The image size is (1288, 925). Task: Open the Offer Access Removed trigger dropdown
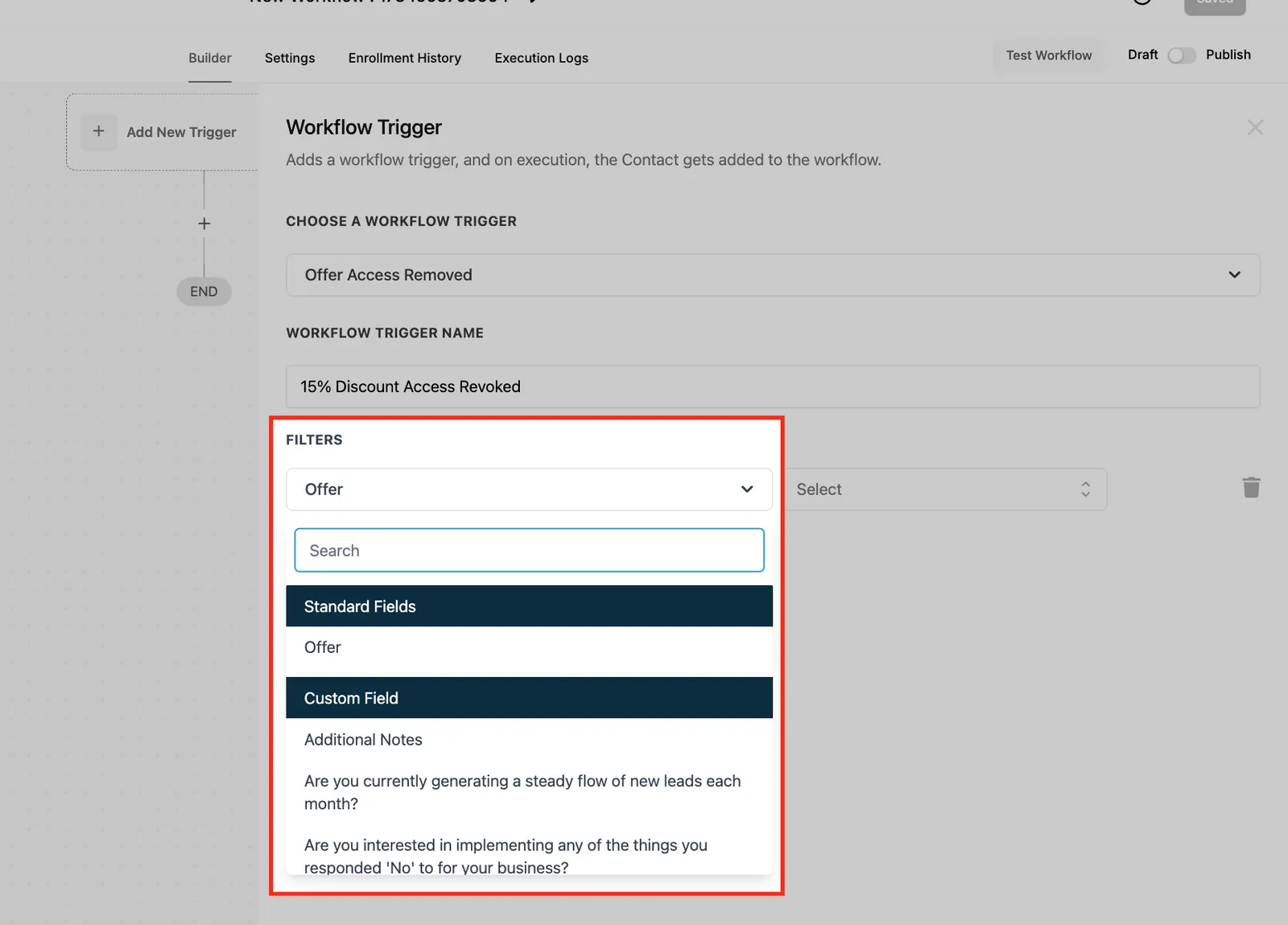pyautogui.click(x=773, y=275)
